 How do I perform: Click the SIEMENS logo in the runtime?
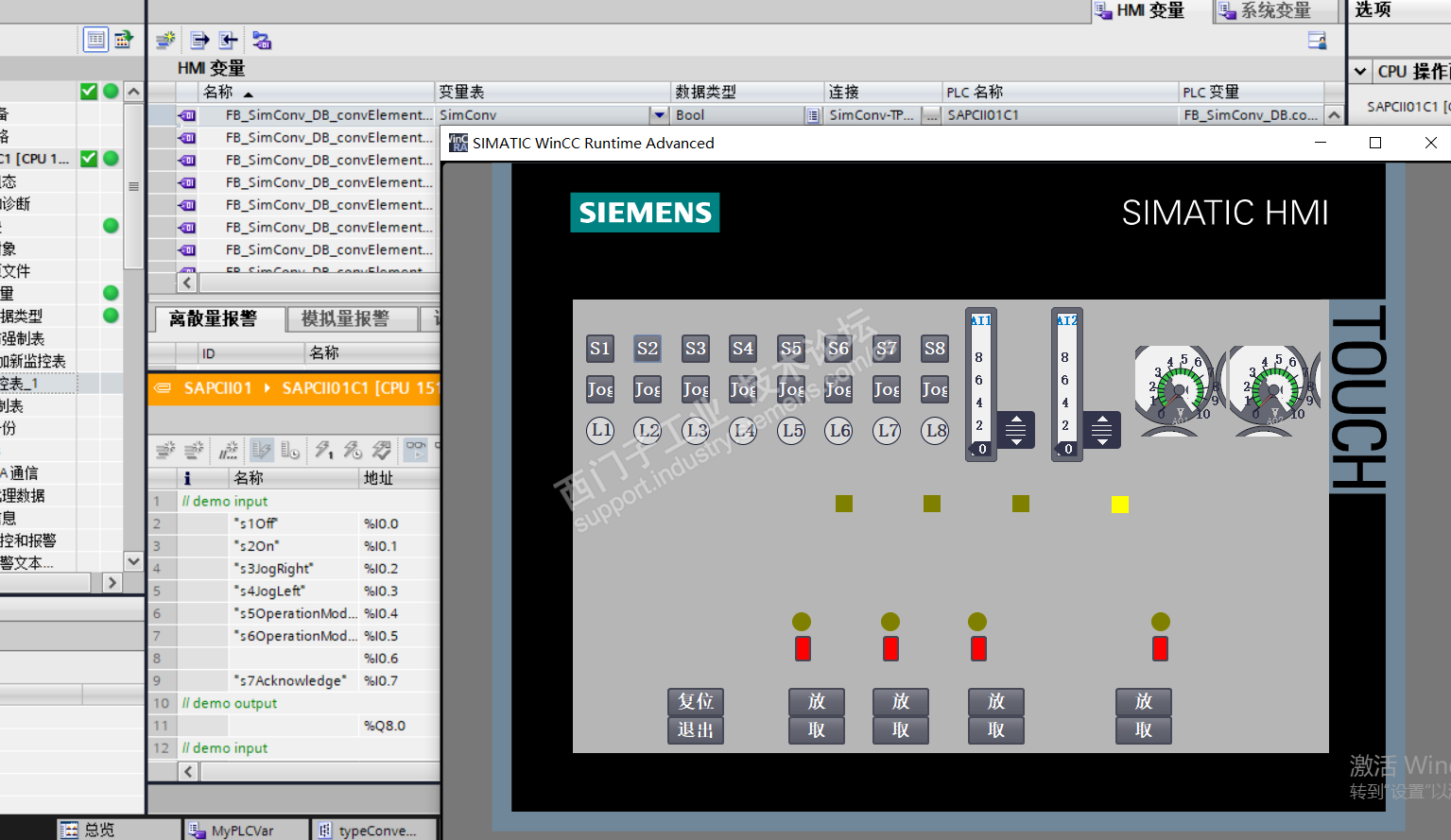645,213
